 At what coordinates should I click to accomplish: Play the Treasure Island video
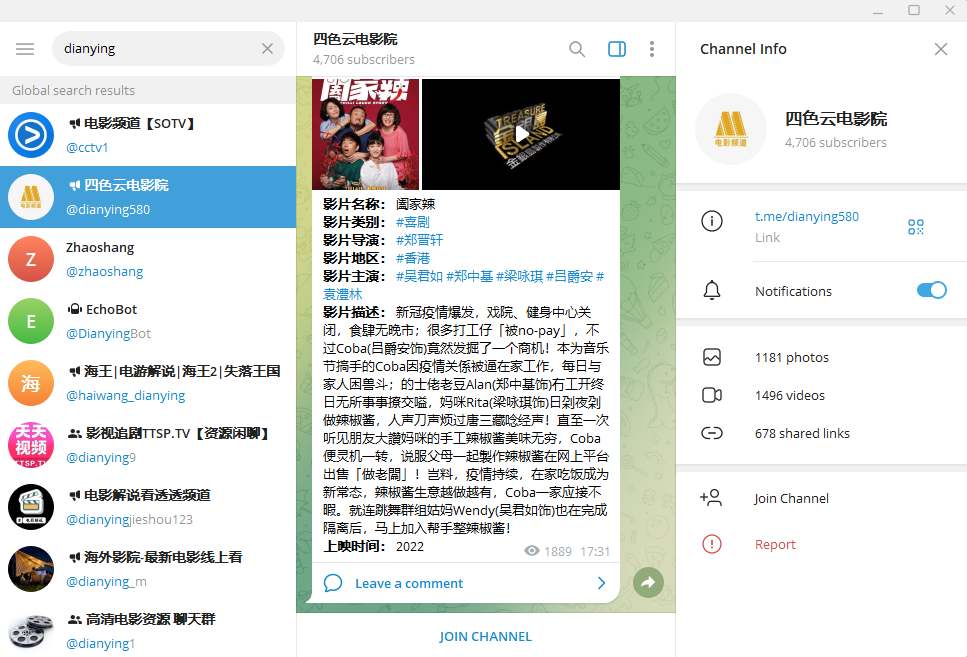pos(521,134)
